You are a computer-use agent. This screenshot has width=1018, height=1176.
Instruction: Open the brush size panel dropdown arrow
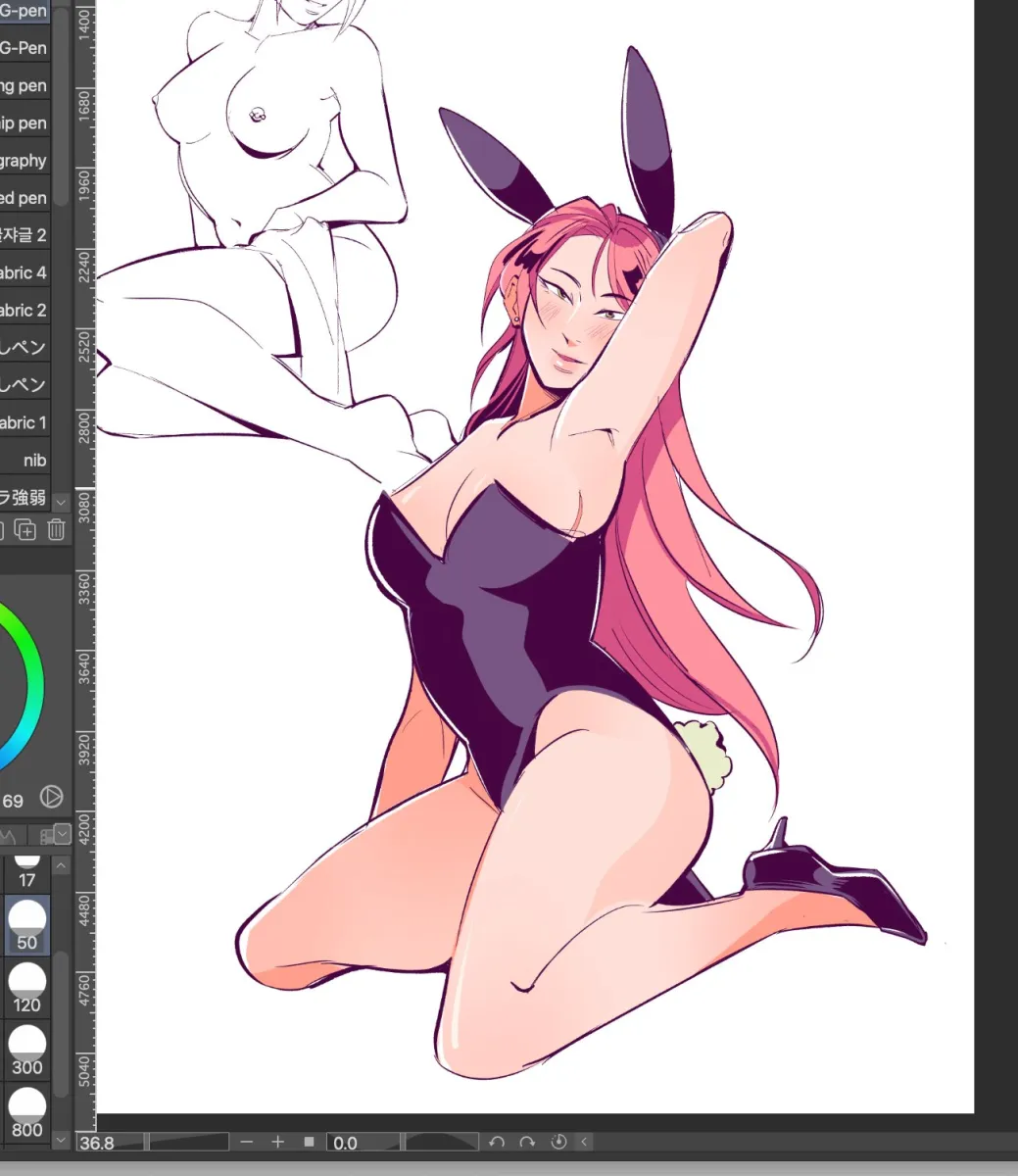pyautogui.click(x=62, y=835)
